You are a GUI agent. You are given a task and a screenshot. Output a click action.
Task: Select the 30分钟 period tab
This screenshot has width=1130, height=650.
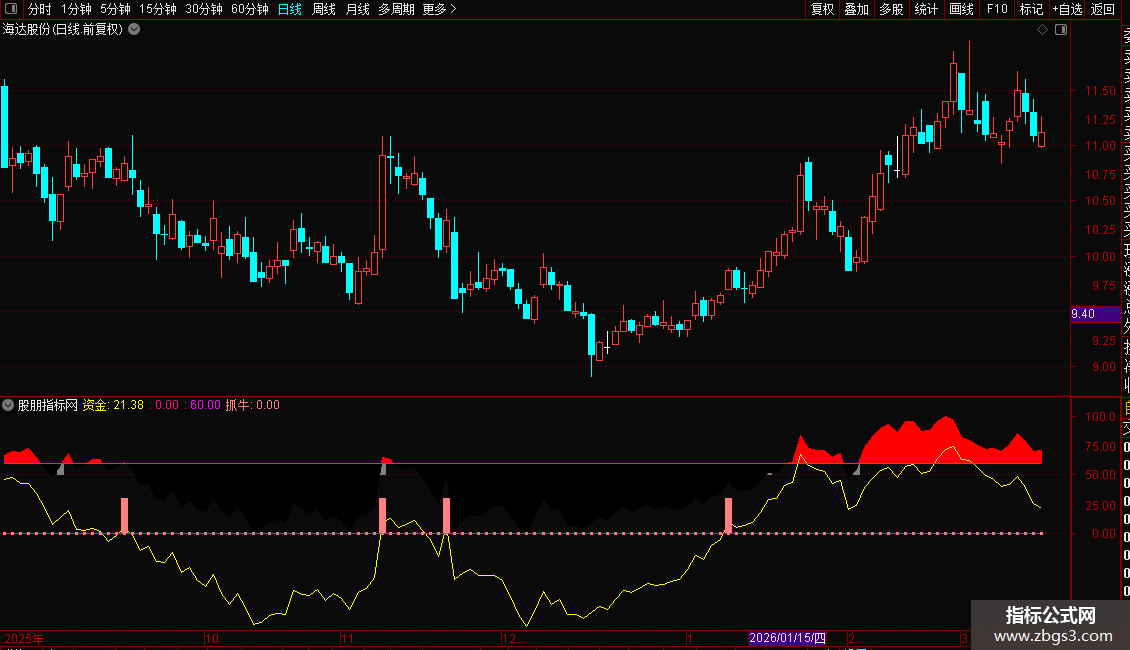click(204, 9)
